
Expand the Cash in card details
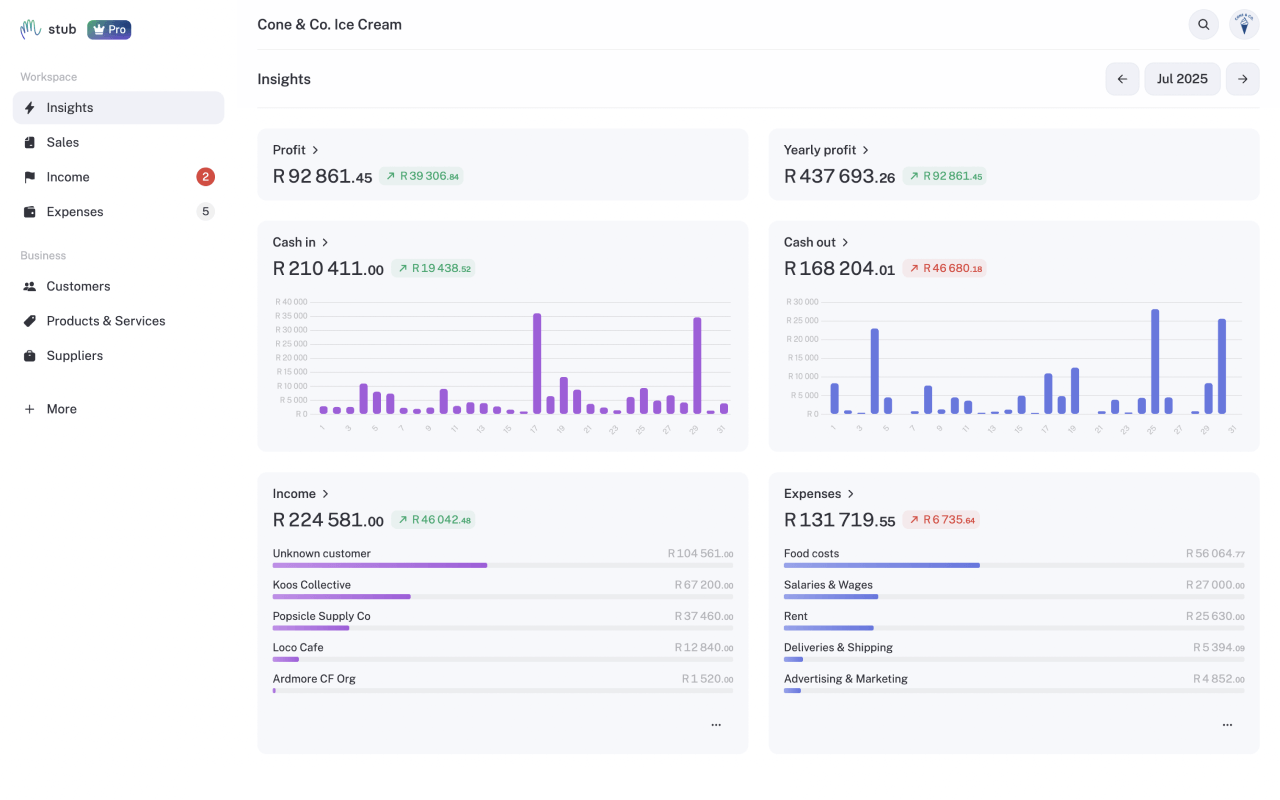325,241
